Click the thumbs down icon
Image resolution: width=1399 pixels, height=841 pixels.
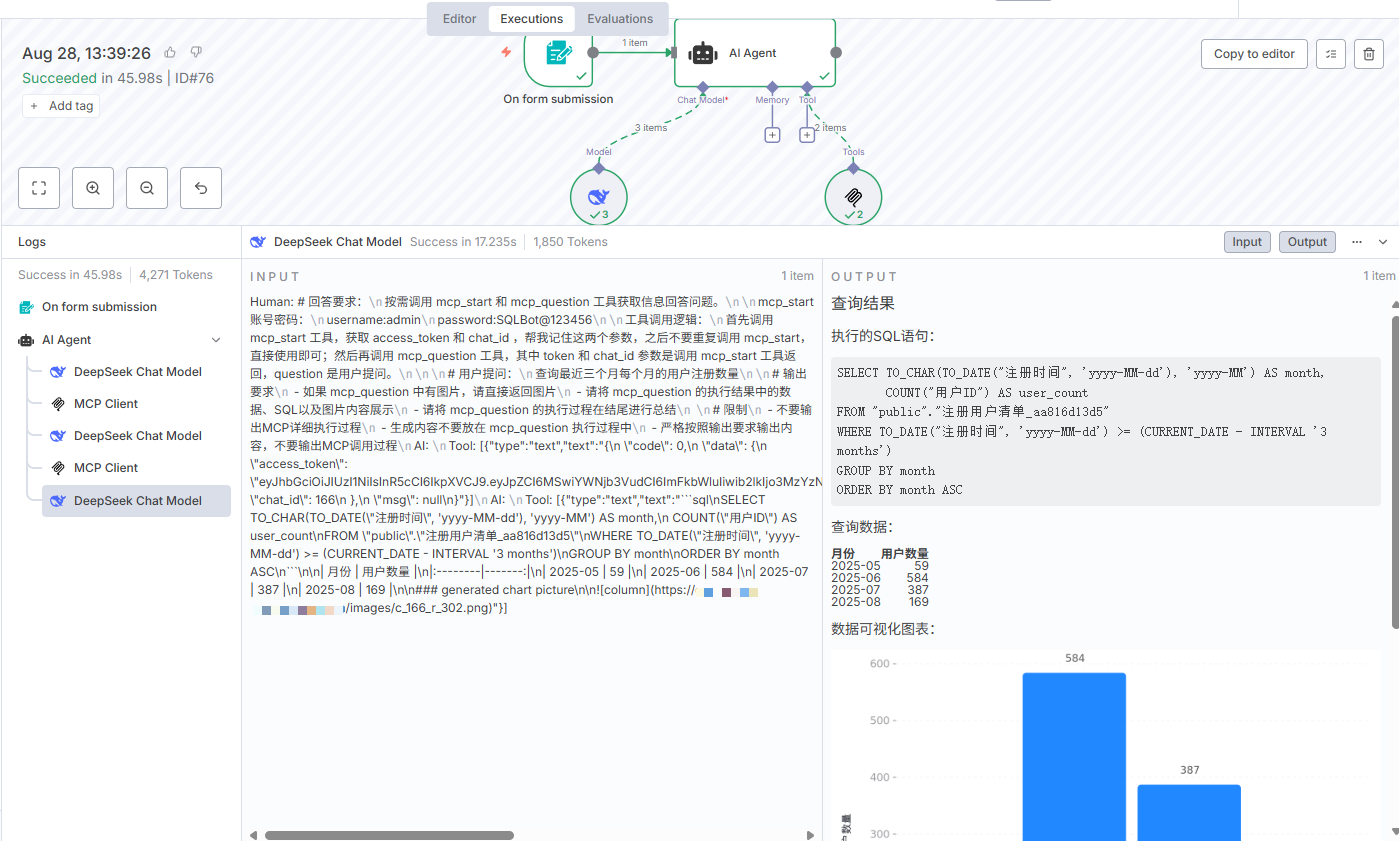tap(196, 52)
